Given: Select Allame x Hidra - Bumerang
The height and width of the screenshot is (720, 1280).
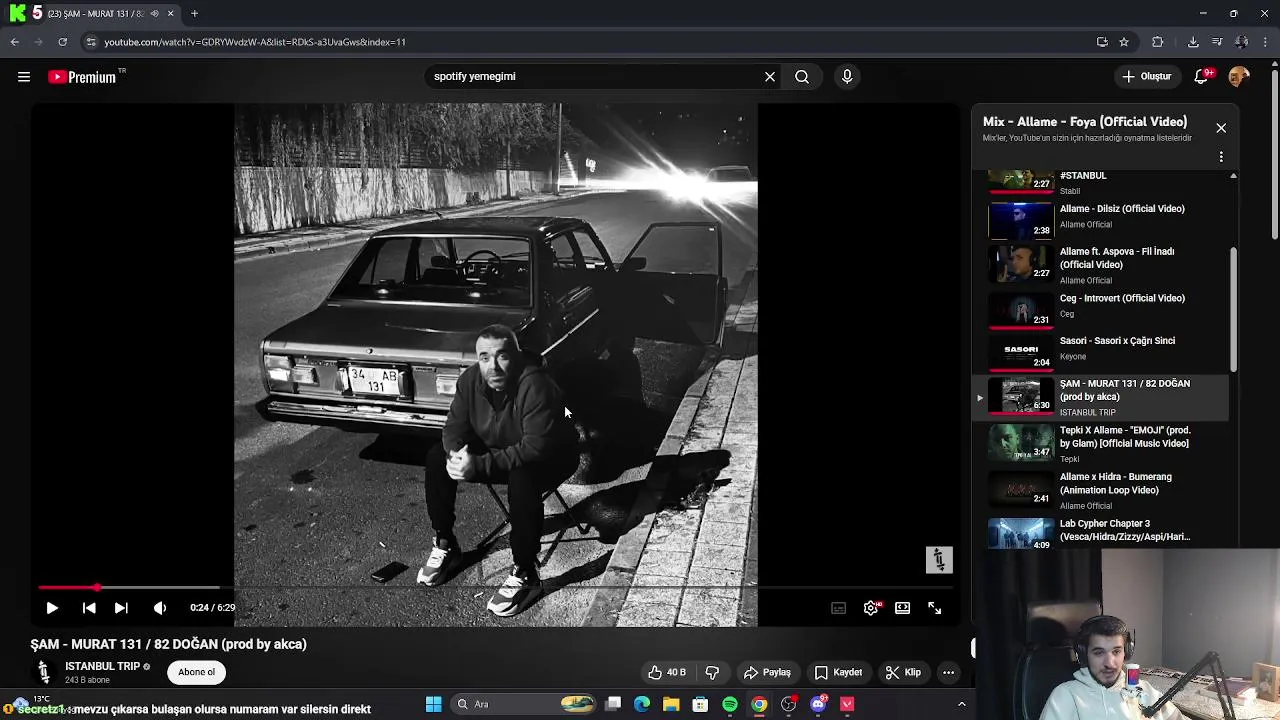Looking at the screenshot, I should (x=1103, y=490).
